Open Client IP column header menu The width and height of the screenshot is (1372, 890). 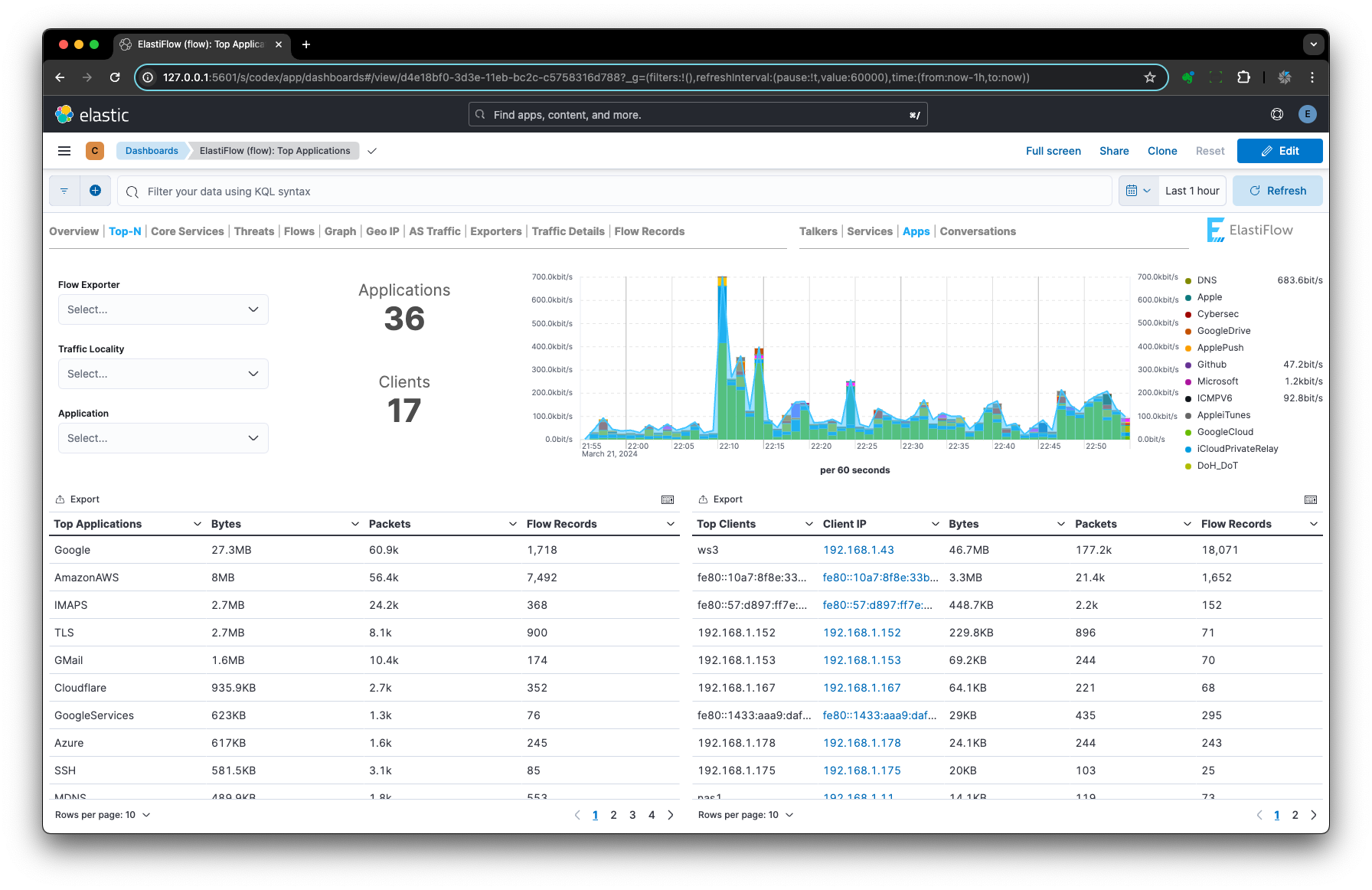pos(935,524)
